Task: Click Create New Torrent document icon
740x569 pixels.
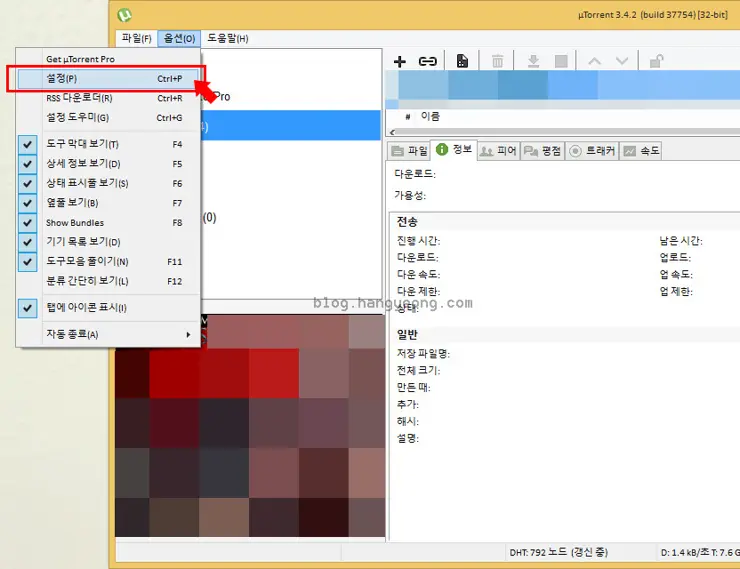Action: pos(462,61)
